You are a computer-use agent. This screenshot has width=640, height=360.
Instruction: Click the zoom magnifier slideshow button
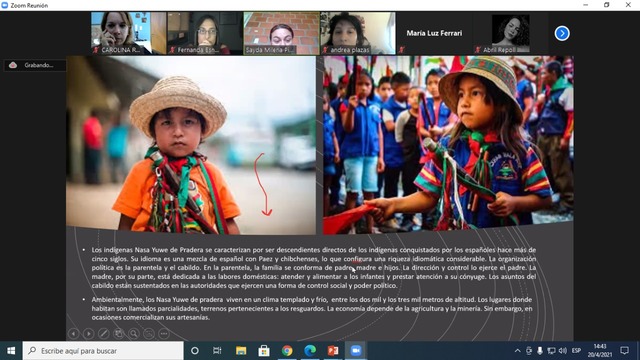pos(134,333)
